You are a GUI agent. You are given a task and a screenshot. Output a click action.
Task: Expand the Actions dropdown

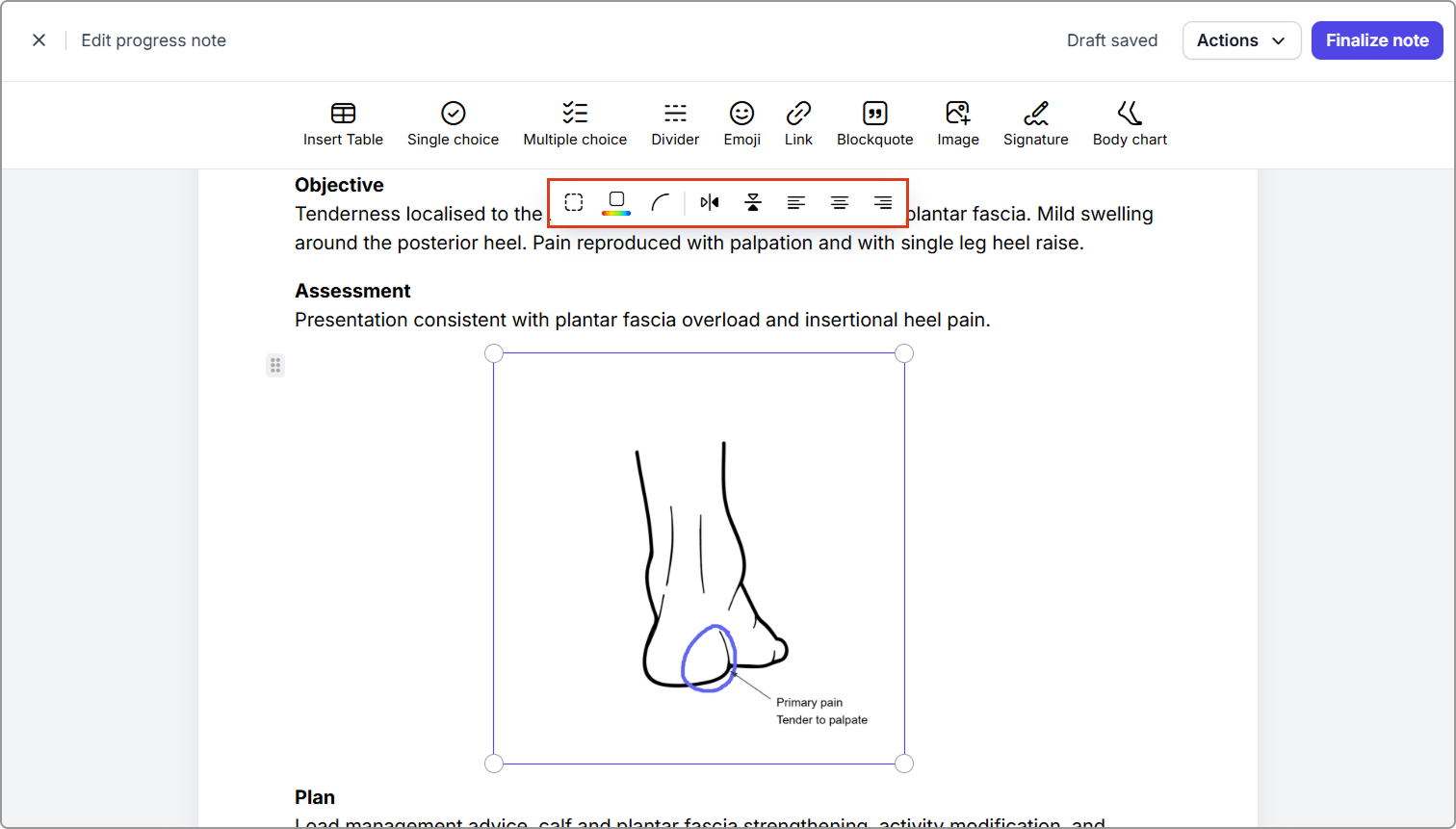pos(1241,40)
